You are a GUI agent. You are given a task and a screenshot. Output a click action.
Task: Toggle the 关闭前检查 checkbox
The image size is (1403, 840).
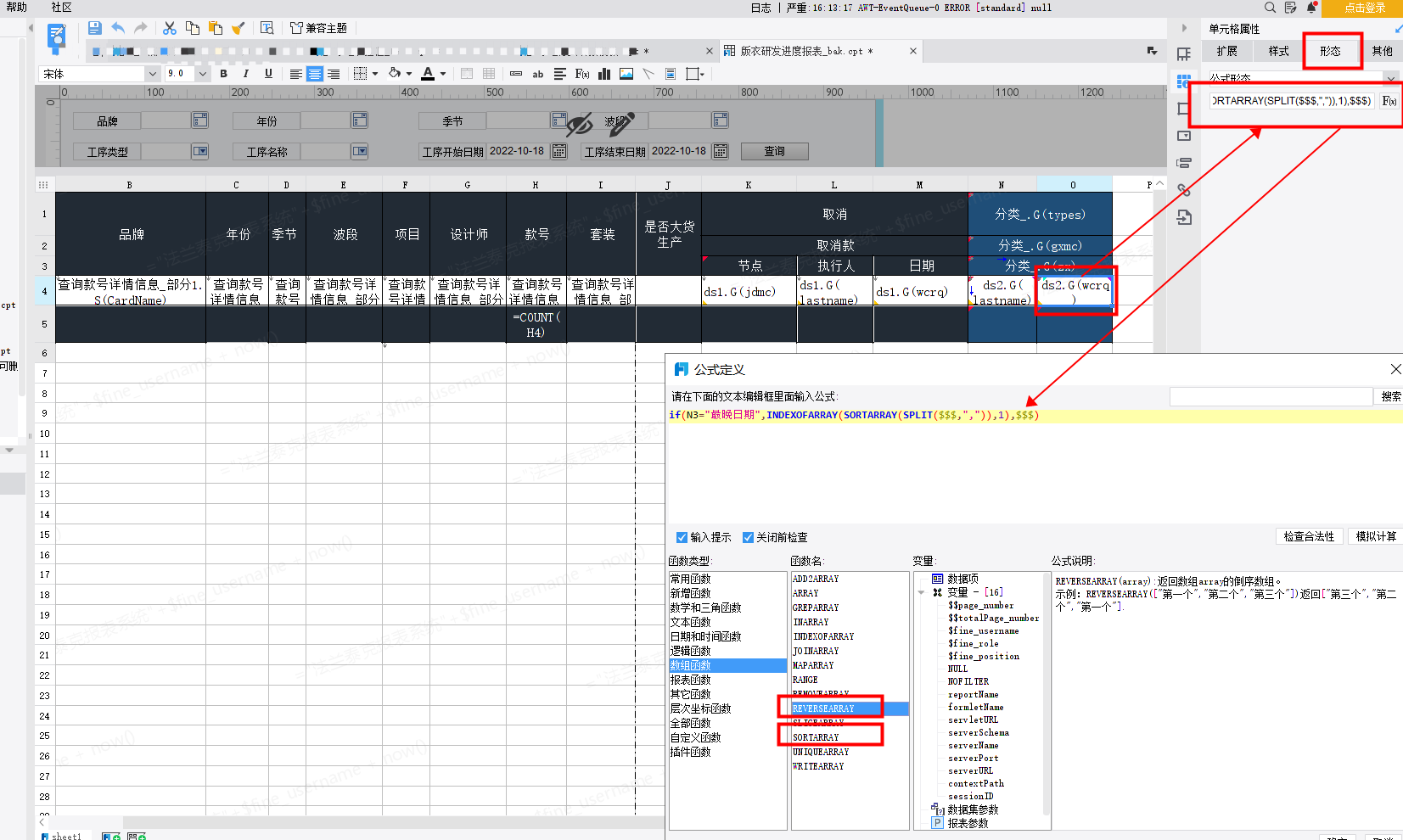coord(748,537)
